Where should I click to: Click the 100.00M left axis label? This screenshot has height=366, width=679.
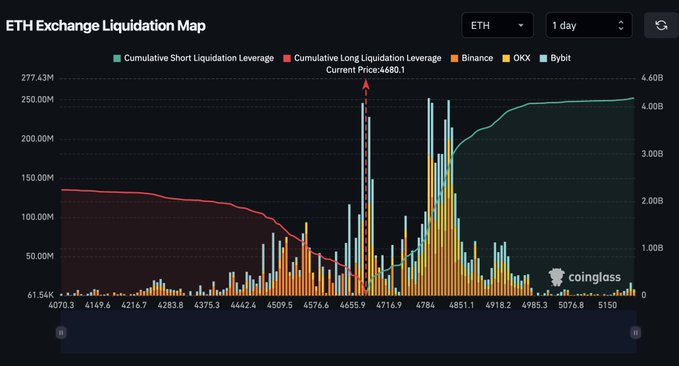[x=37, y=217]
